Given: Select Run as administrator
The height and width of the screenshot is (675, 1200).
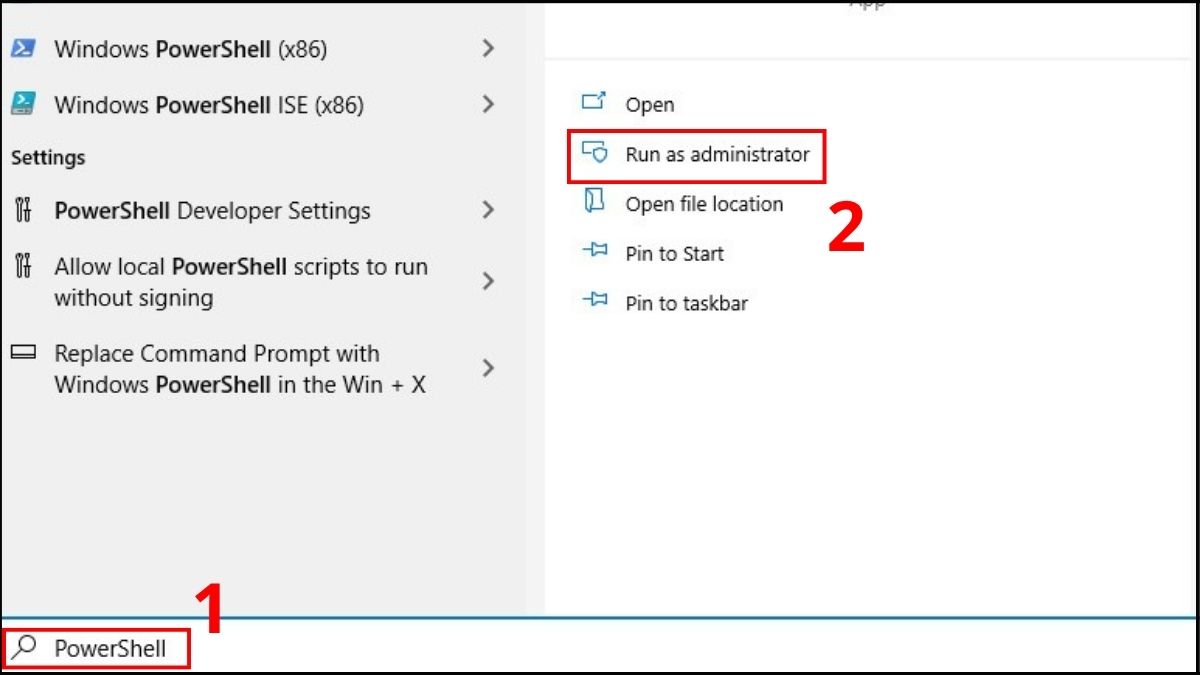Looking at the screenshot, I should [714, 155].
